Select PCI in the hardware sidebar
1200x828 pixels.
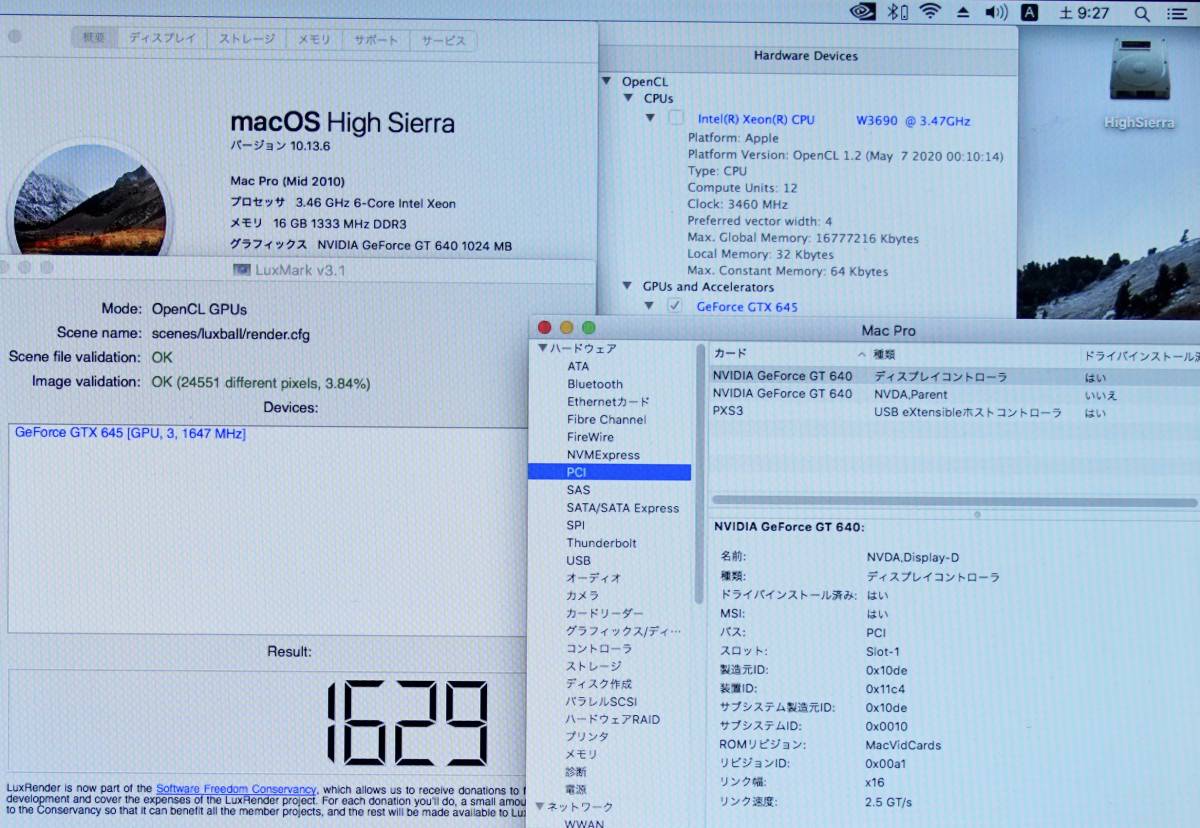pos(577,471)
